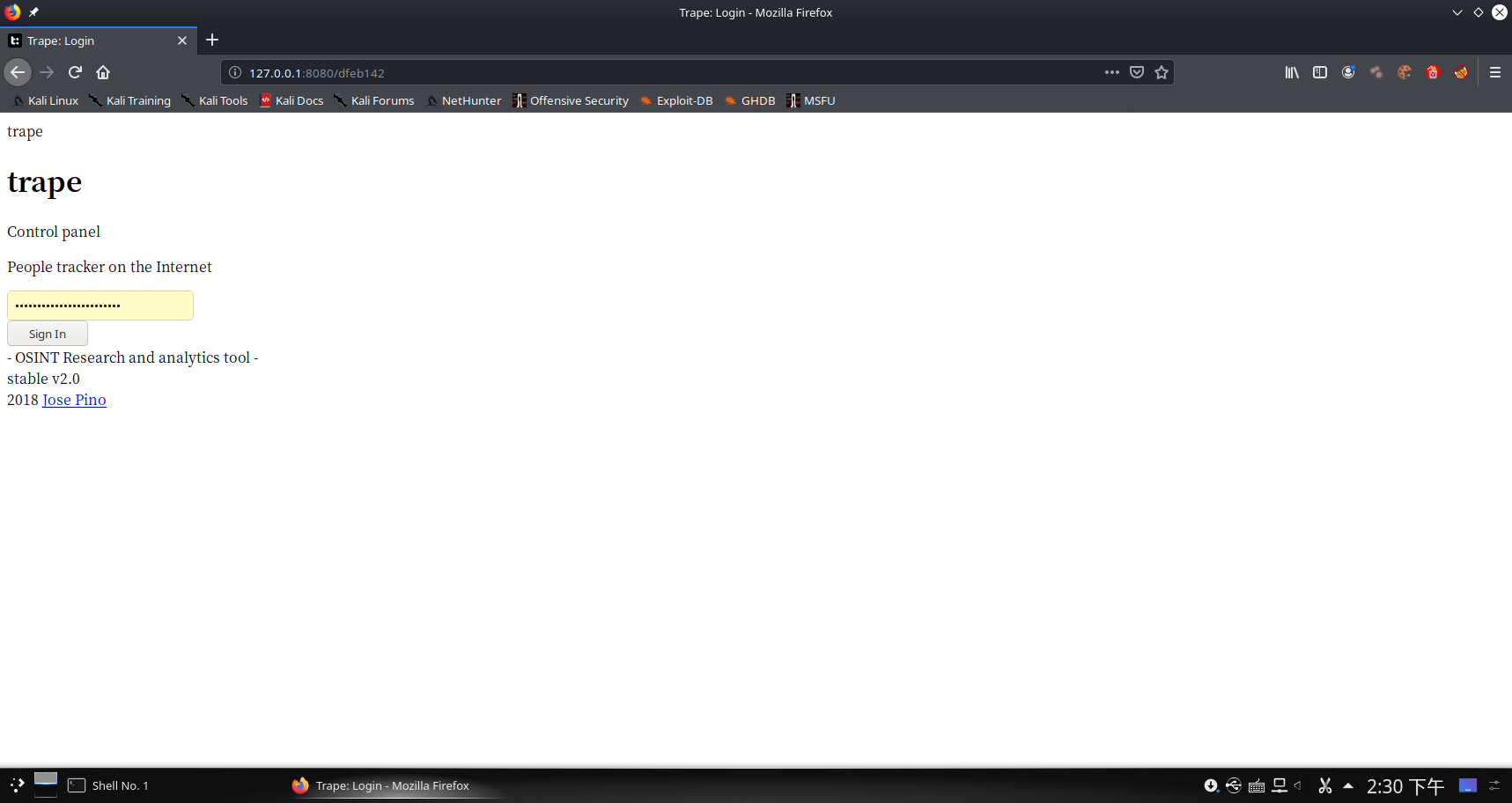
Task: Click the Forward navigation arrow
Action: [x=48, y=72]
